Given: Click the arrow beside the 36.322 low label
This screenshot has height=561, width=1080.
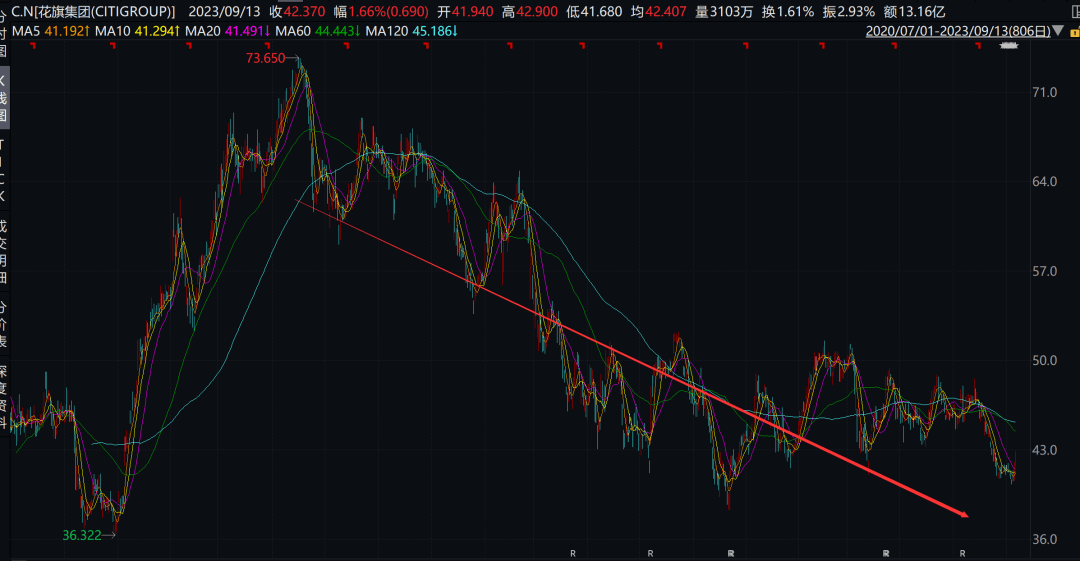Looking at the screenshot, I should tap(108, 535).
